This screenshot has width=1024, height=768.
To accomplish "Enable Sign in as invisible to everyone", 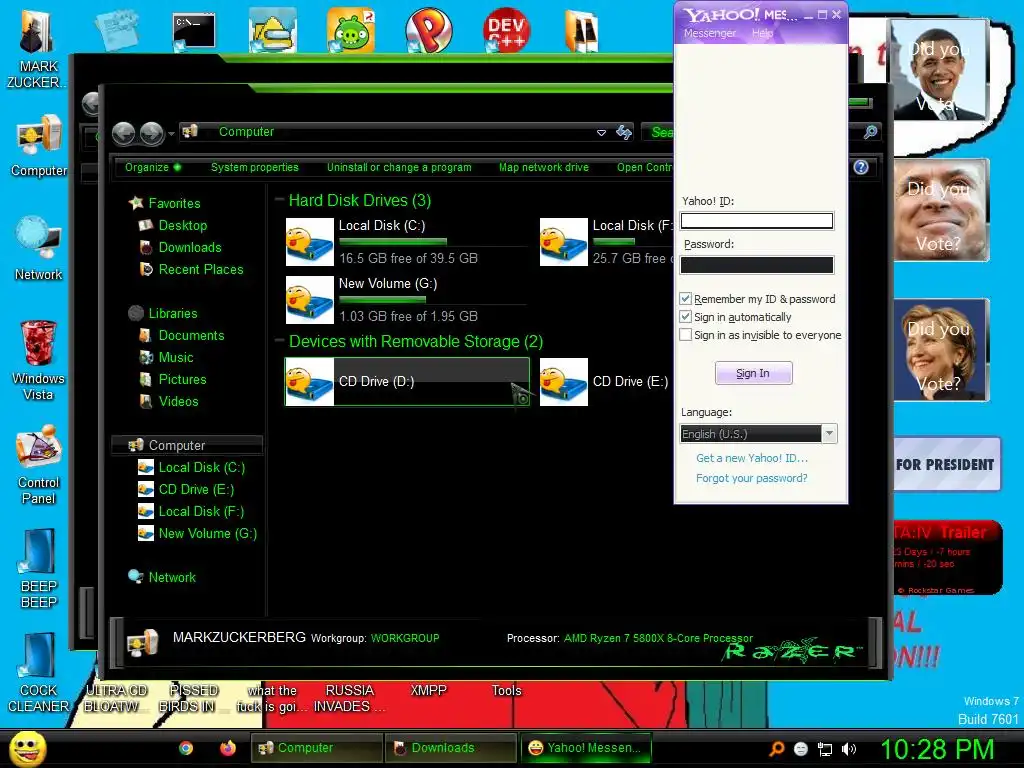I will (x=685, y=335).
